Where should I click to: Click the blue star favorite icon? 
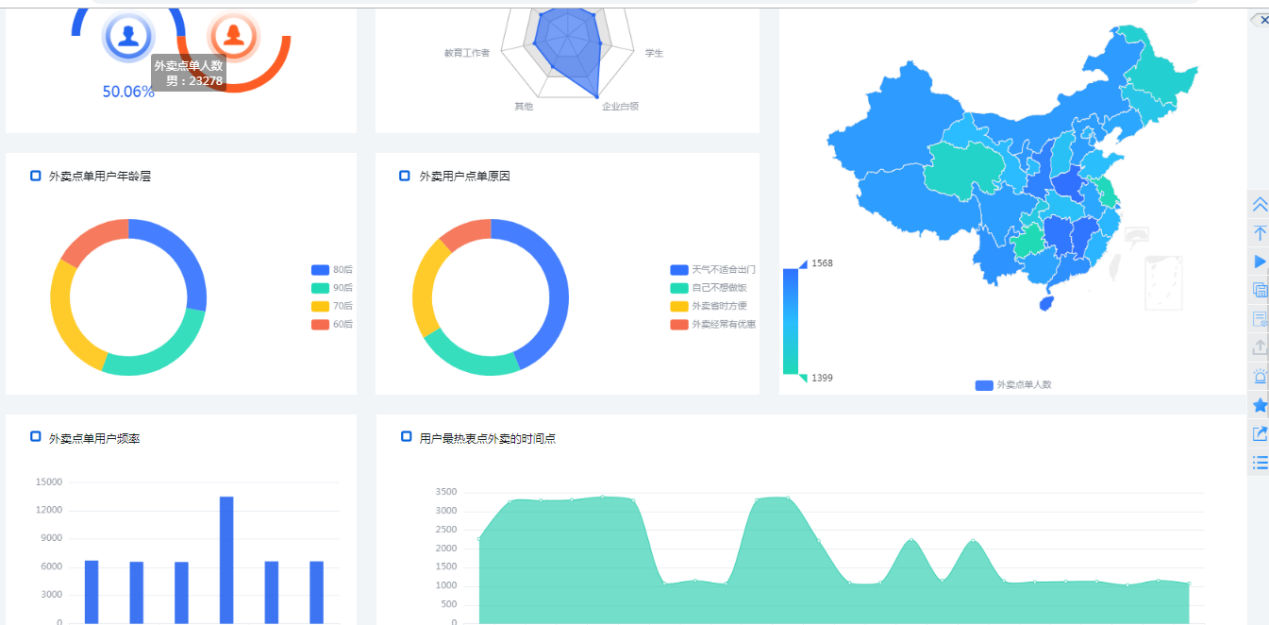(1259, 405)
